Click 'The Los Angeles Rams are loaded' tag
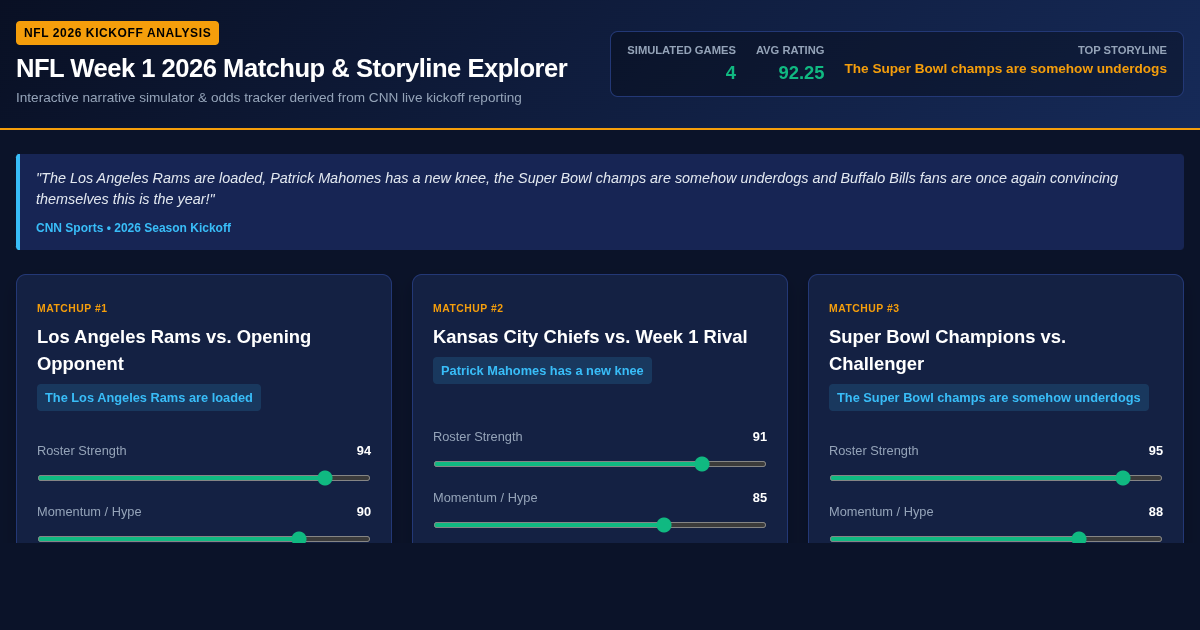Viewport: 1200px width, 630px height. click(149, 398)
